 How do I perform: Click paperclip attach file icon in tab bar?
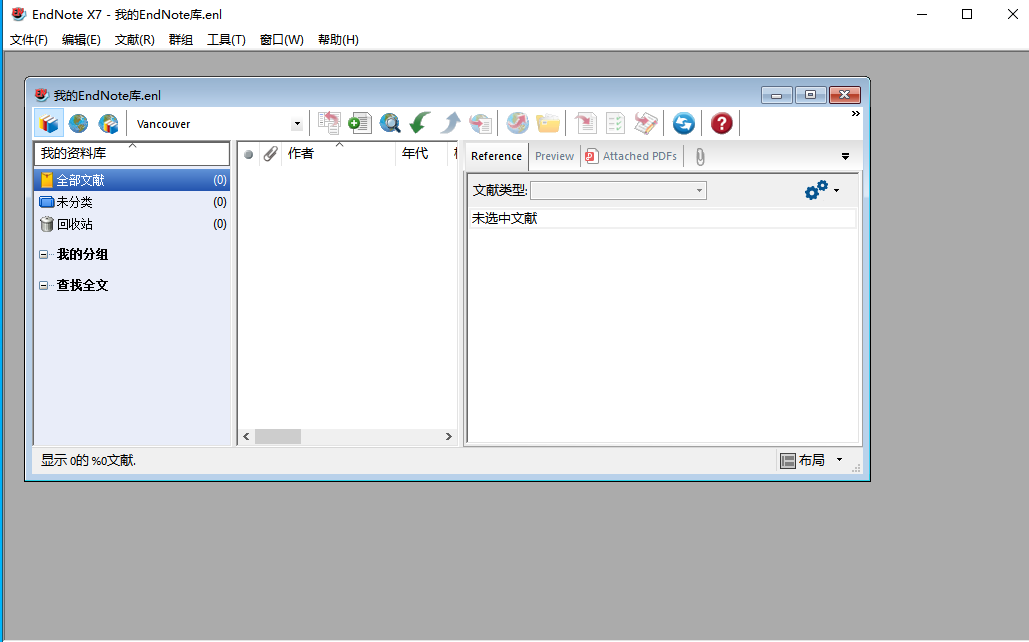700,157
